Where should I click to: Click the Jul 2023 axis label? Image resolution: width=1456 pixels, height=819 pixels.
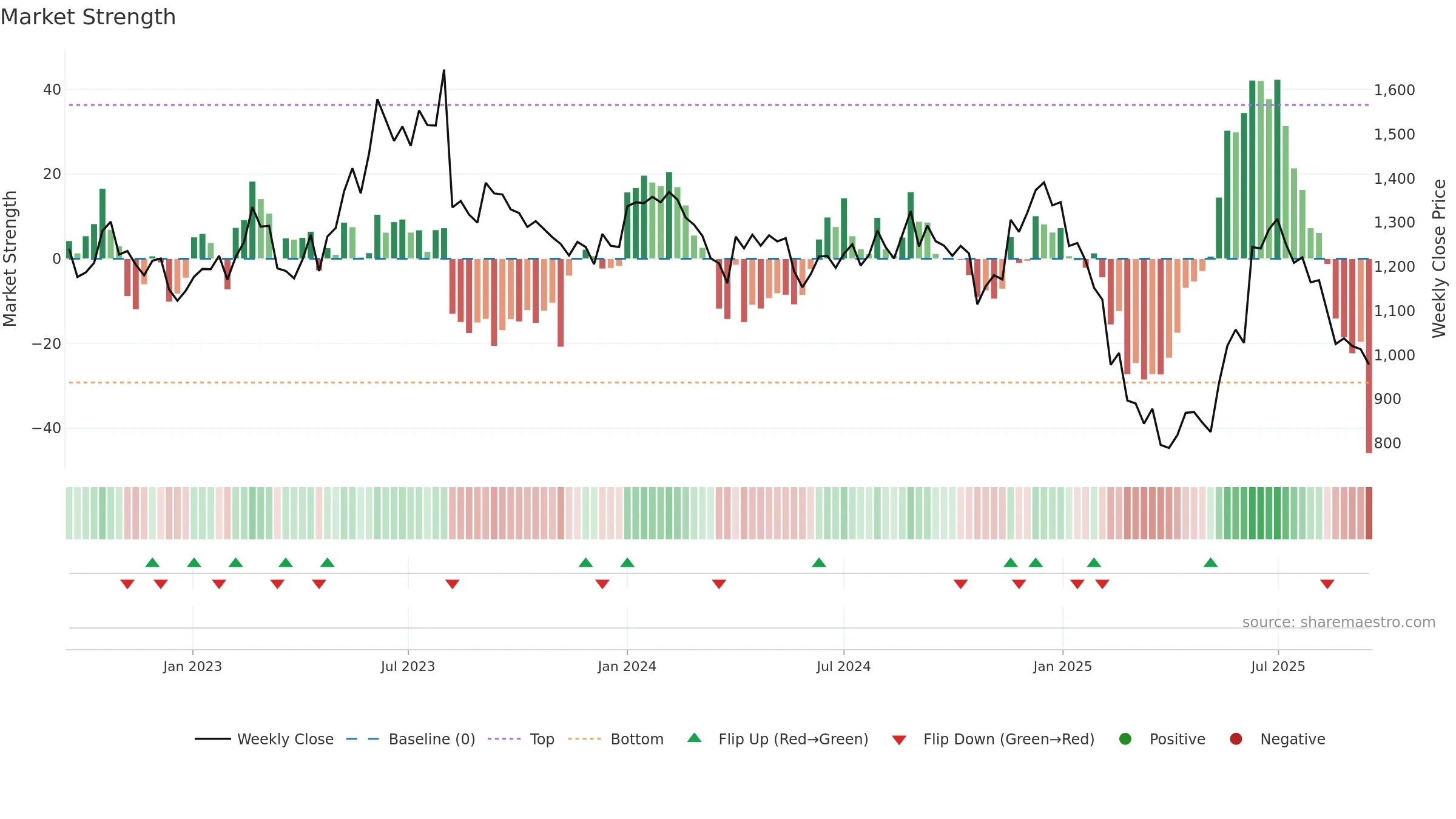point(408,666)
